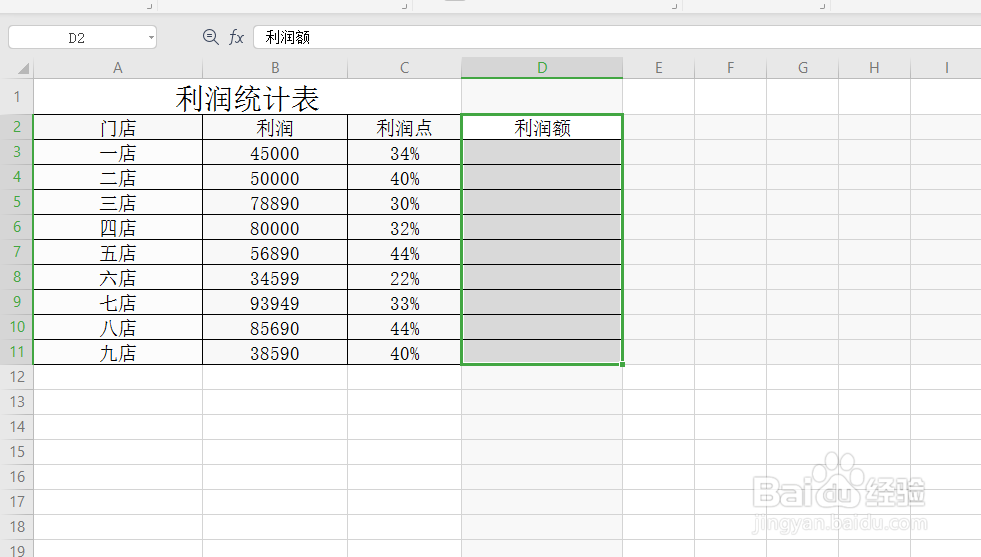Click the cell showing 22%
This screenshot has width=981, height=557.
click(404, 278)
